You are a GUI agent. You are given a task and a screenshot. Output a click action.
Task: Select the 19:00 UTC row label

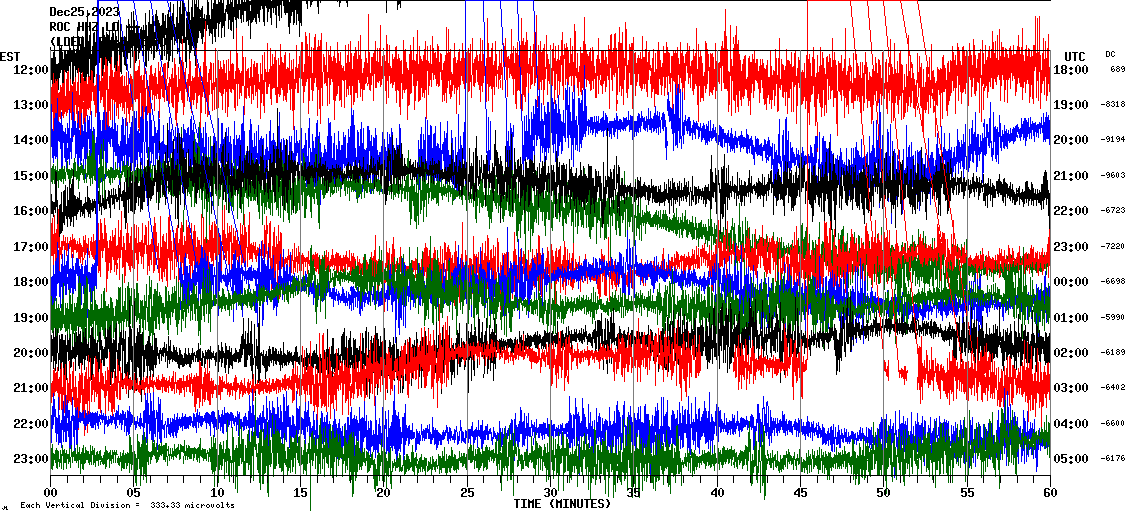tap(1072, 105)
